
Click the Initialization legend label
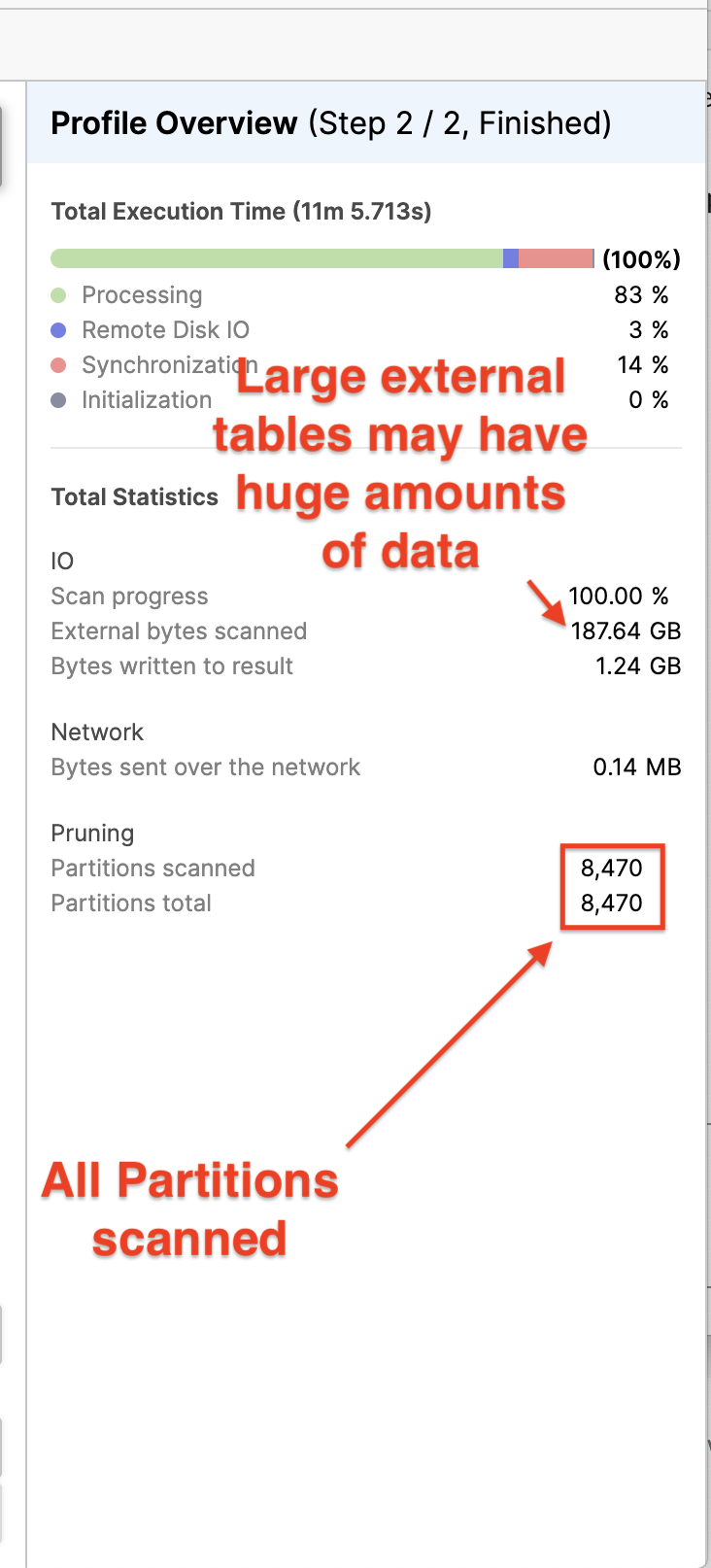[x=147, y=400]
